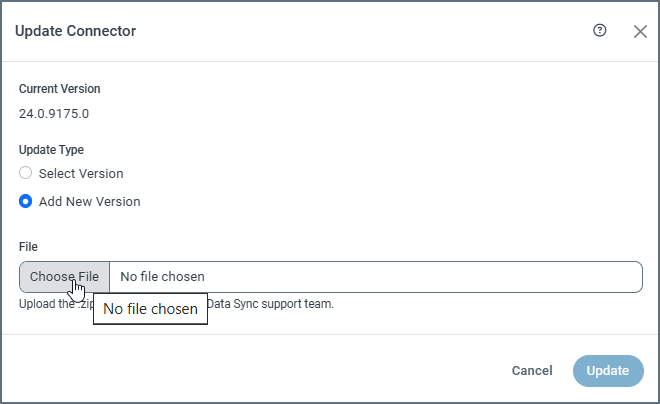Click the Update Connector dialog title
The image size is (660, 404).
75,31
